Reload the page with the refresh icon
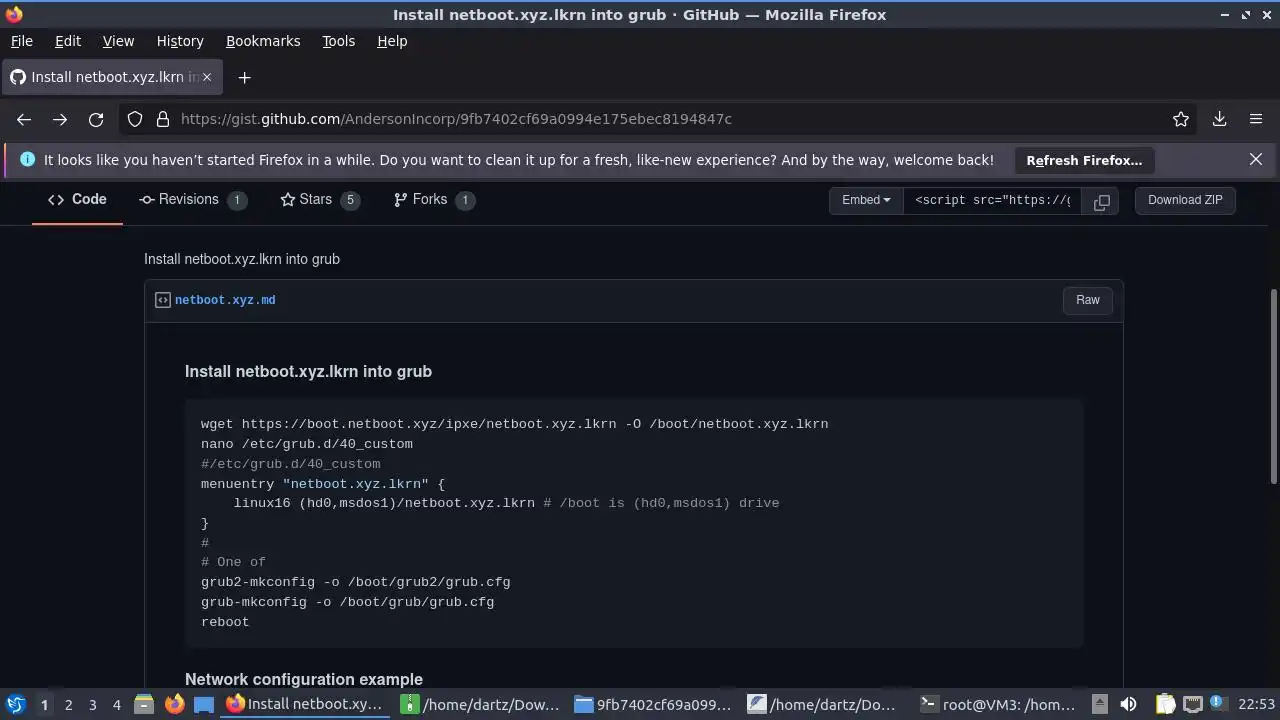Image resolution: width=1280 pixels, height=720 pixels. tap(96, 119)
